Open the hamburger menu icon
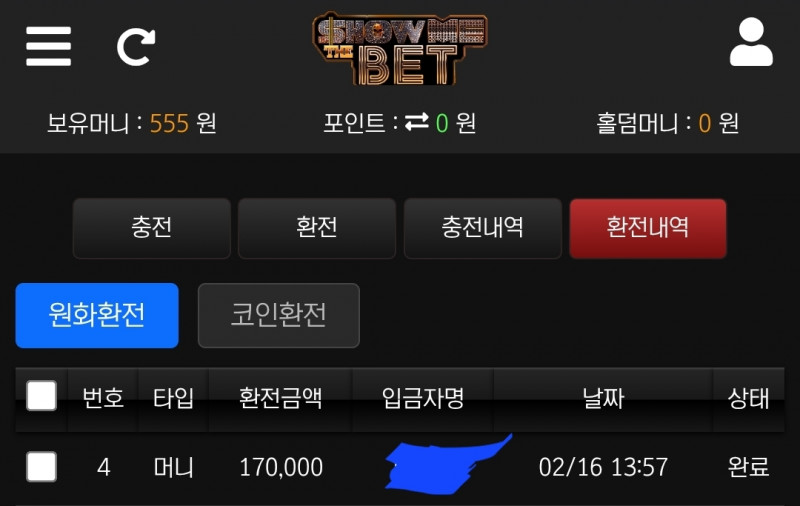The image size is (800, 506). 48,46
